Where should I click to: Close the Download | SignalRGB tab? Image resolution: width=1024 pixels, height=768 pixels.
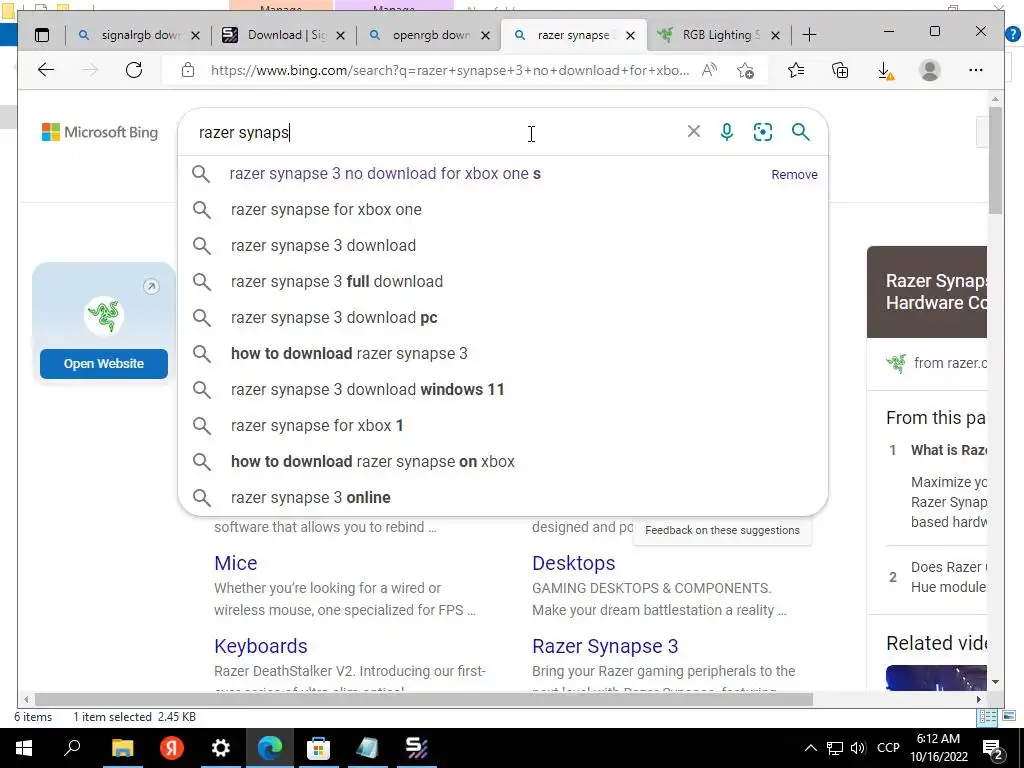pyautogui.click(x=340, y=35)
